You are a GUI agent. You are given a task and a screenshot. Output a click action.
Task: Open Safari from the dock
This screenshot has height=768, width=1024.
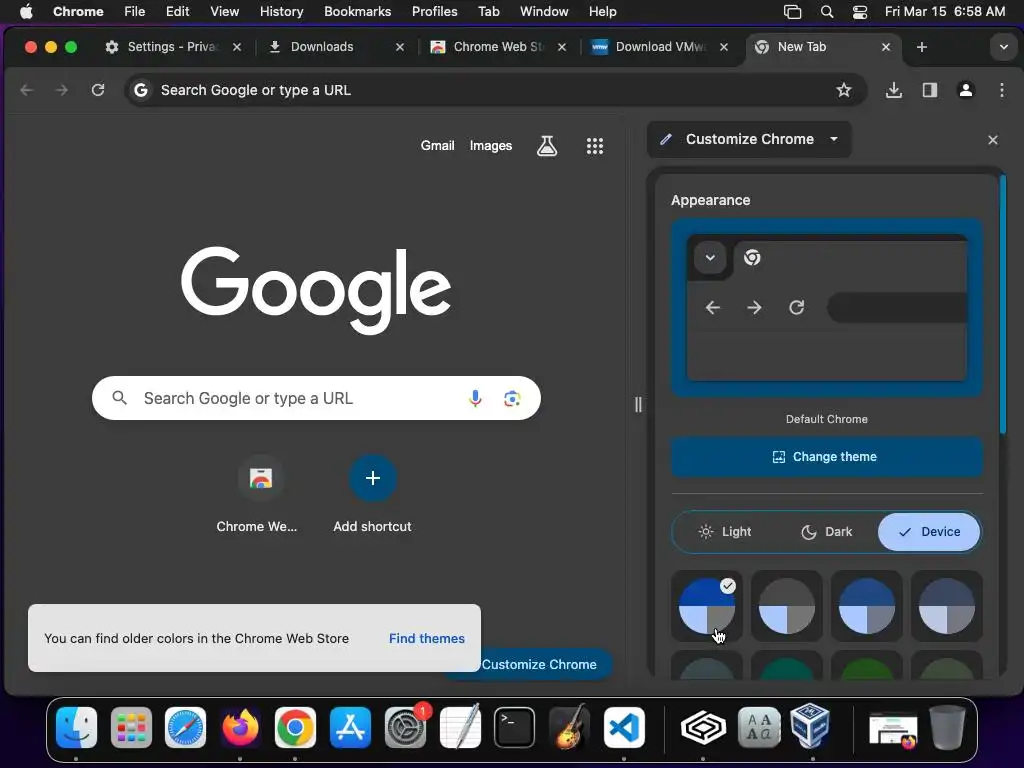point(185,728)
